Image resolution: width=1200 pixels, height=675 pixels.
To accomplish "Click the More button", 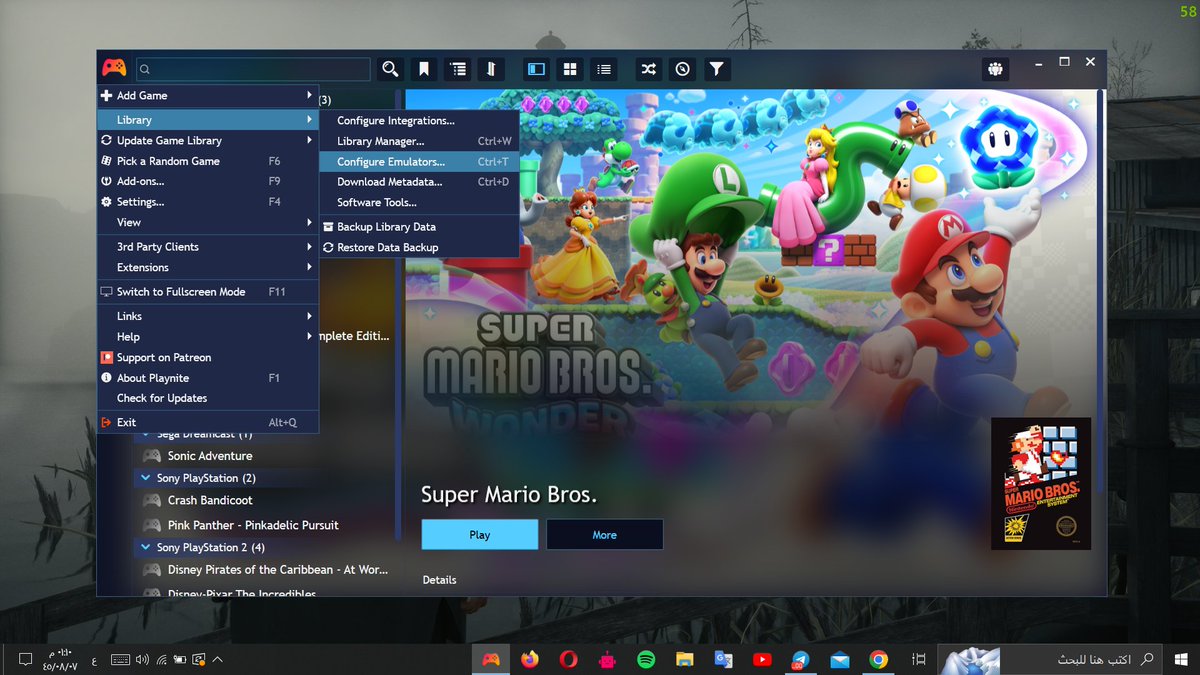I will click(604, 534).
